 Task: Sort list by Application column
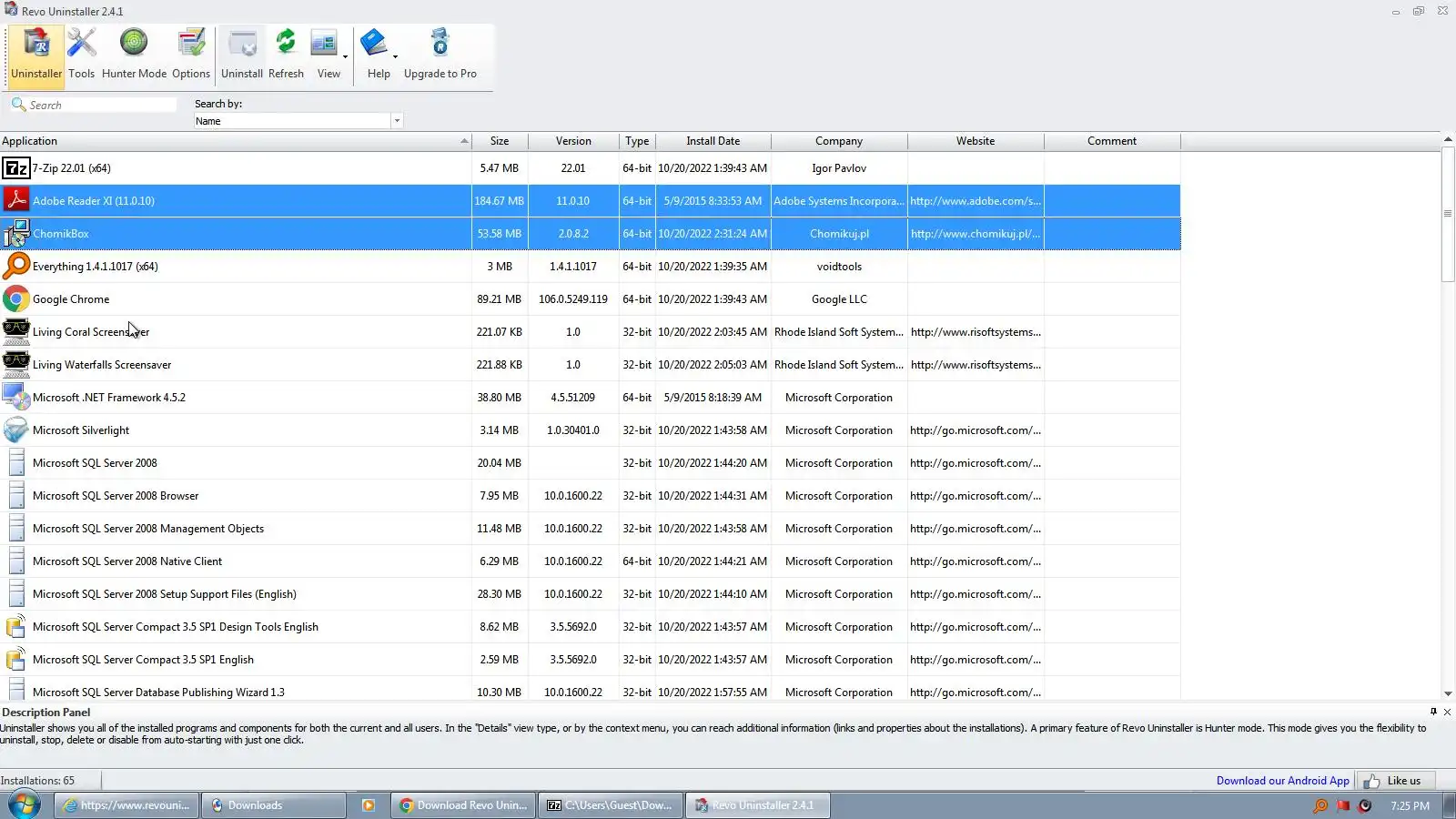tap(236, 141)
